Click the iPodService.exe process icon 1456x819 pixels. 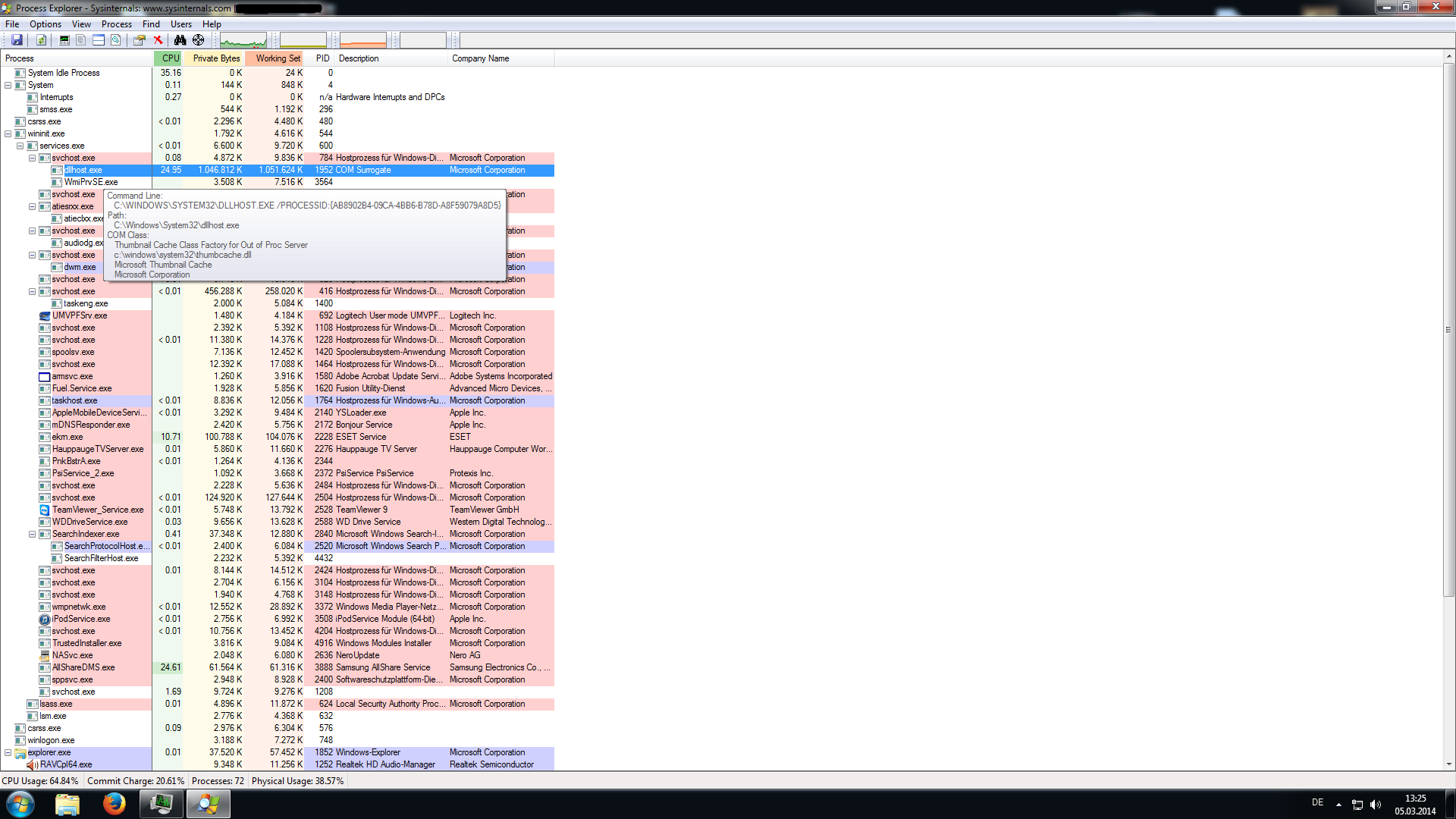45,619
